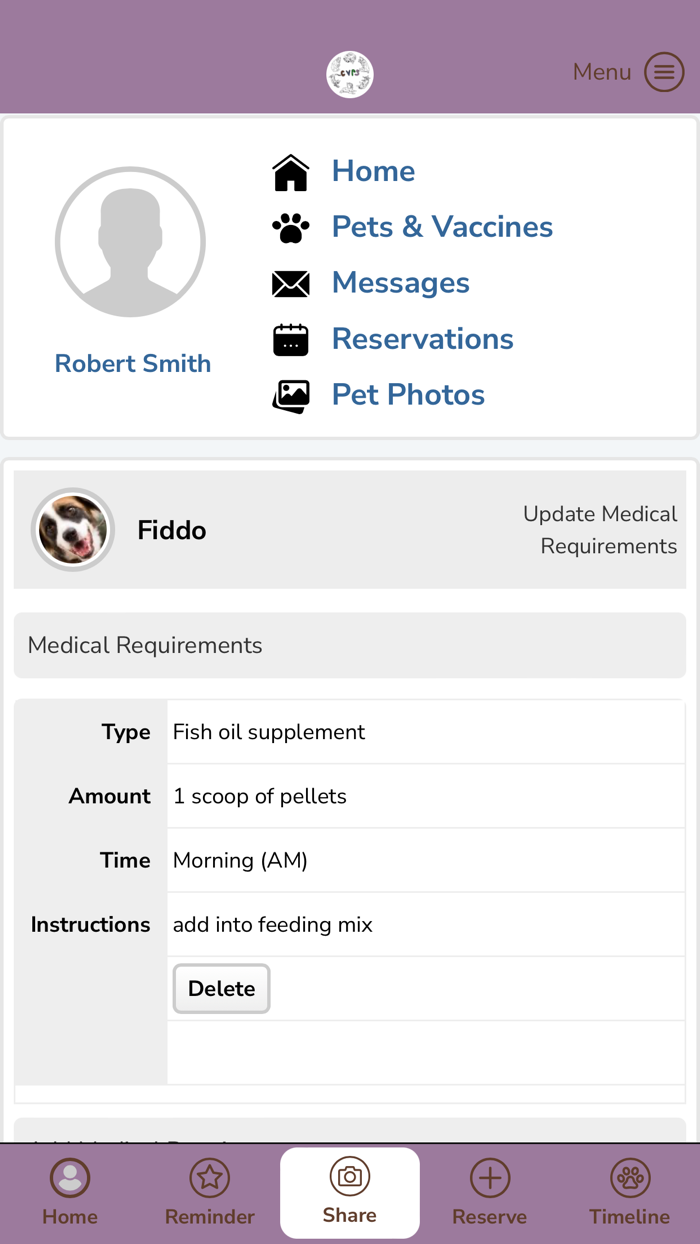Click the Pet Photos gallery icon

point(291,396)
